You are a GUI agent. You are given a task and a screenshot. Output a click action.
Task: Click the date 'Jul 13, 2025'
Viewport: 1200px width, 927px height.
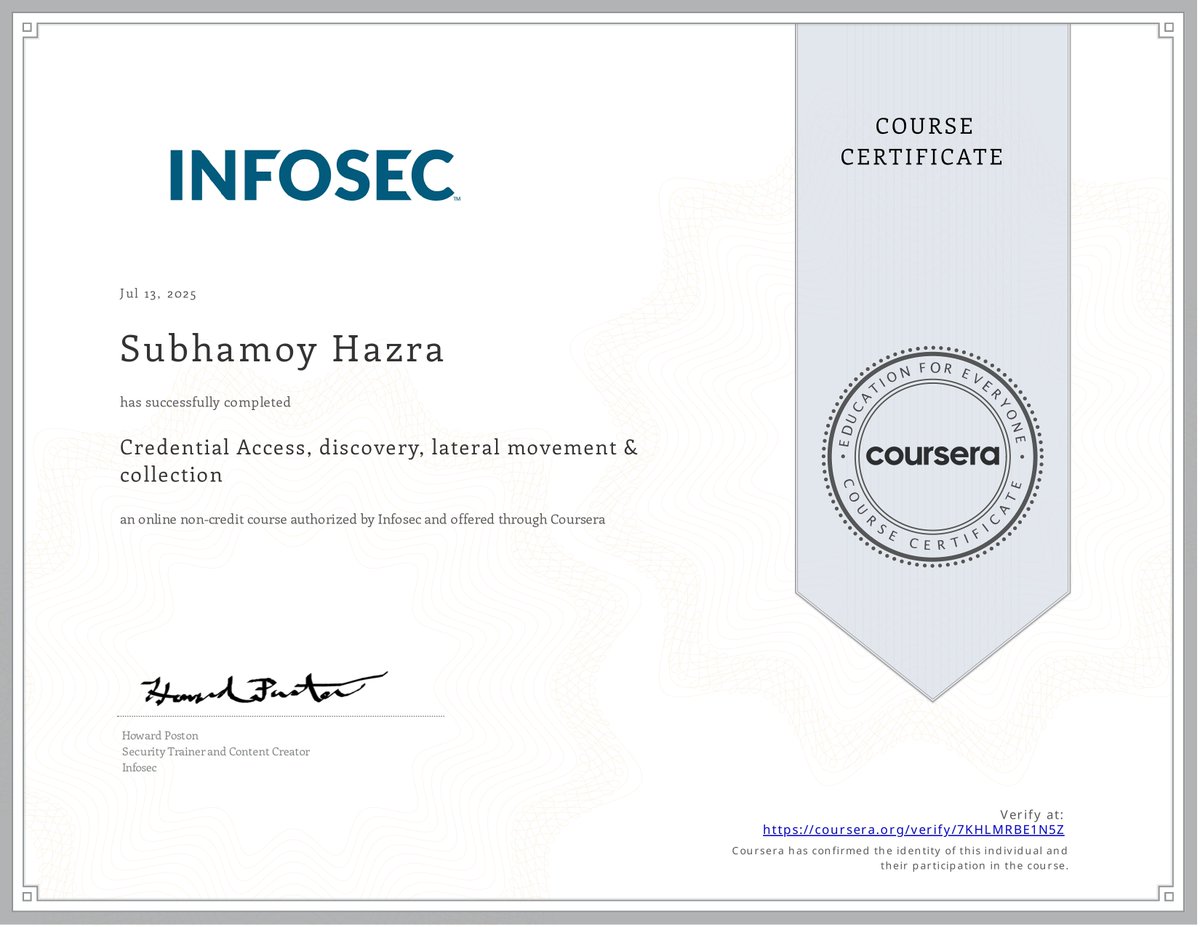point(158,293)
